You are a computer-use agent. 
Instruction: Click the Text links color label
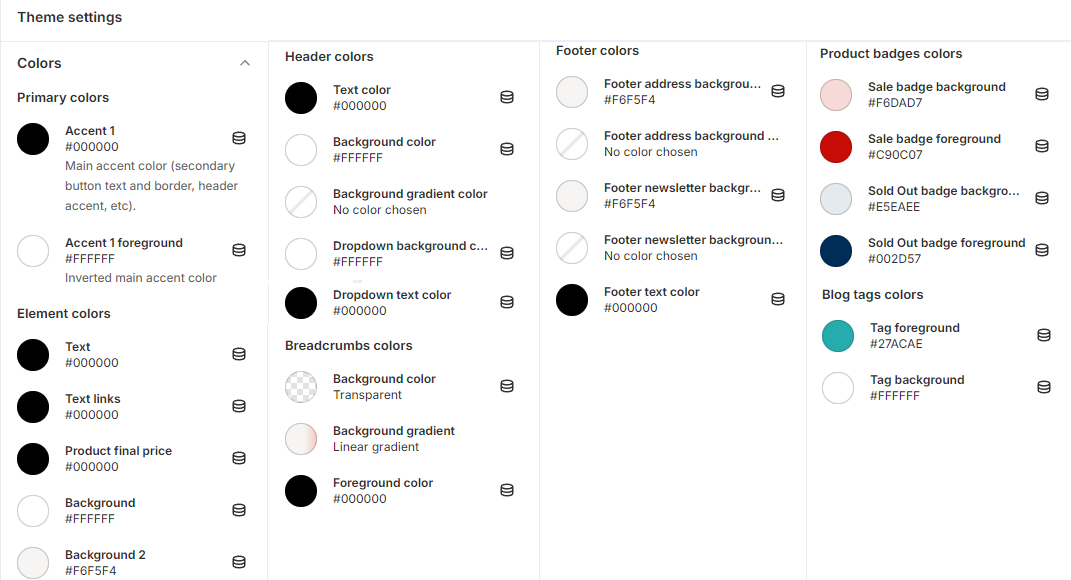[x=93, y=399]
